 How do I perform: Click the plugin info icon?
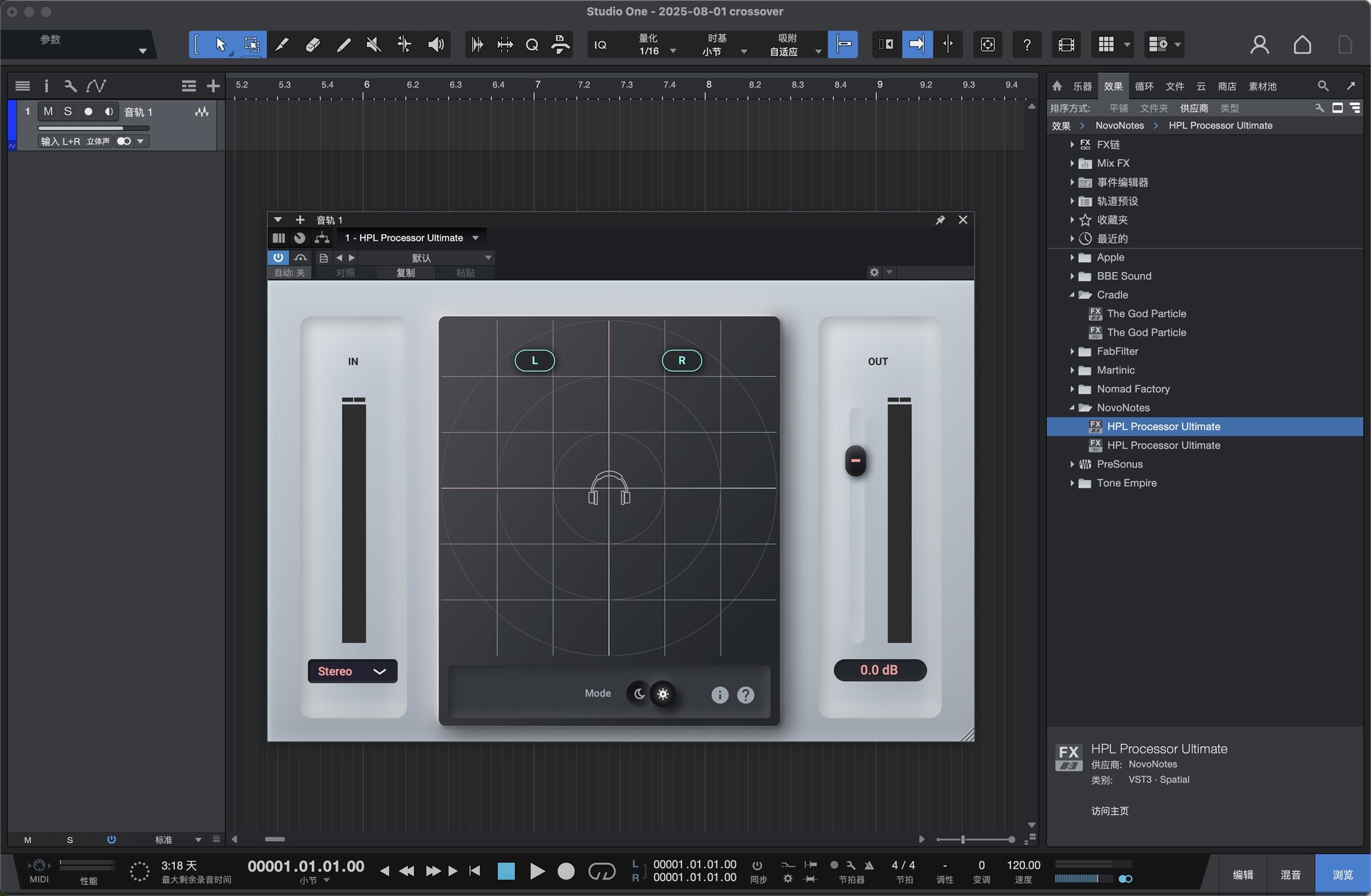pyautogui.click(x=720, y=695)
